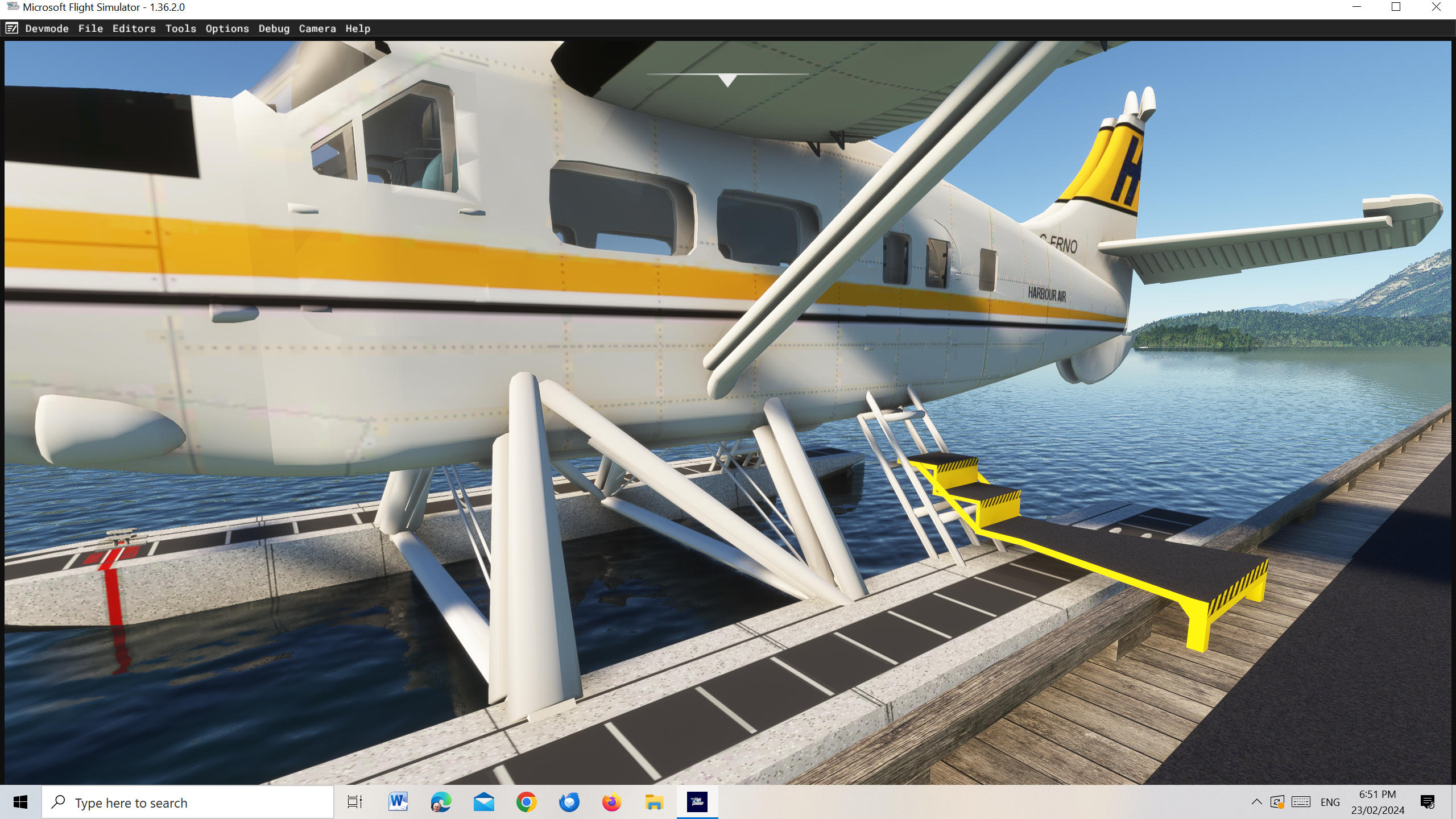Screen dimensions: 1456x819
Task: Launch Microsoft Word from the taskbar
Action: pos(398,803)
